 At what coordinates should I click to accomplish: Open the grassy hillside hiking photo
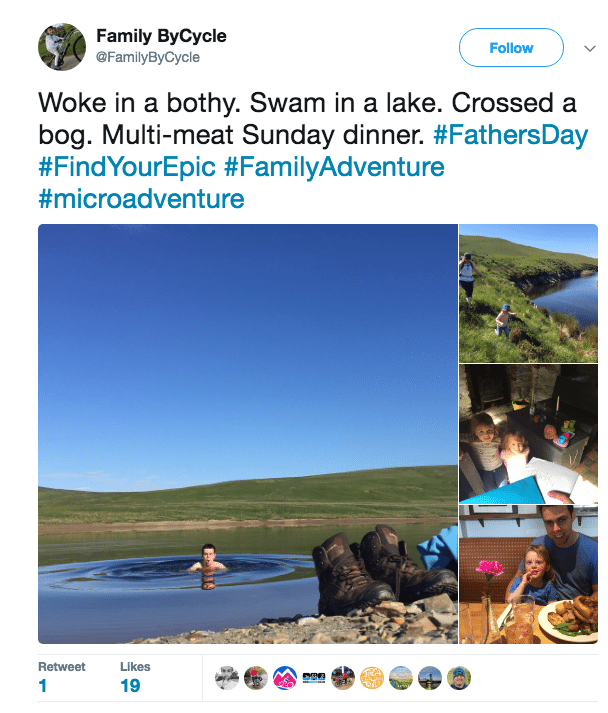coord(528,294)
